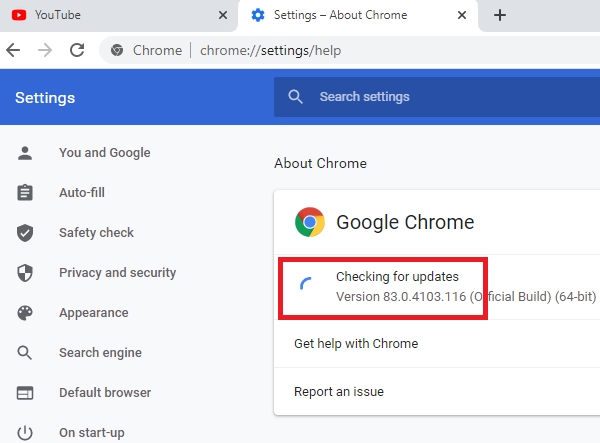Image resolution: width=600 pixels, height=443 pixels.
Task: Click the chrome://settings/help address bar
Action: tap(350, 50)
